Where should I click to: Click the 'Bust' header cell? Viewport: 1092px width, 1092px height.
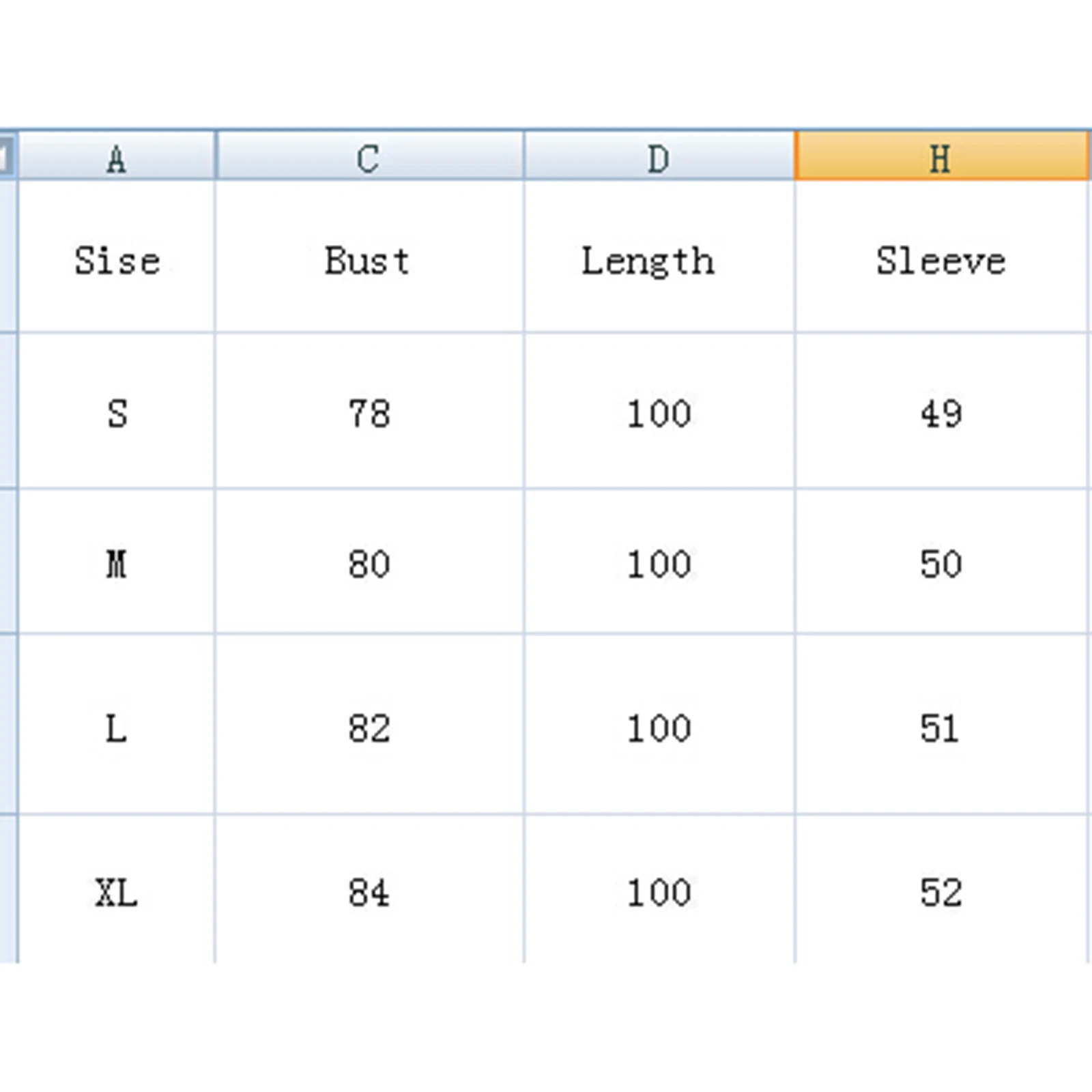(x=369, y=260)
